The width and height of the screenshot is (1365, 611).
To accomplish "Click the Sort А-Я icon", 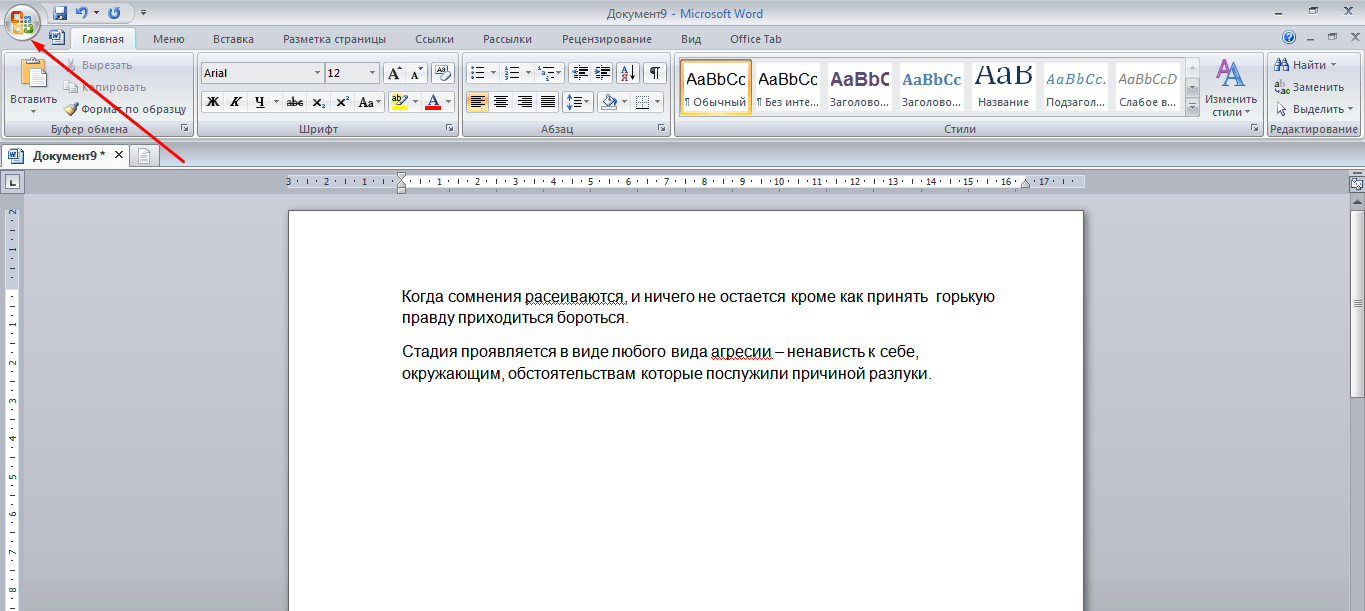I will (628, 73).
